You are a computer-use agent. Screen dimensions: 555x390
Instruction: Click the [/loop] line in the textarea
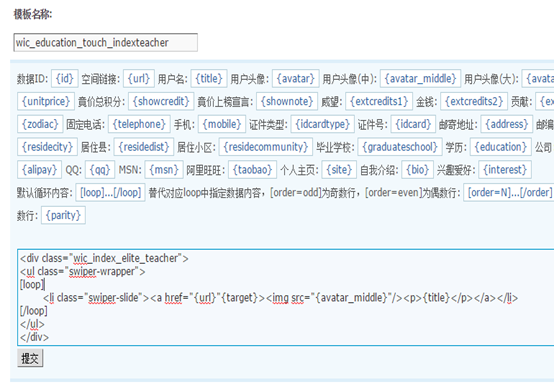pos(34,311)
